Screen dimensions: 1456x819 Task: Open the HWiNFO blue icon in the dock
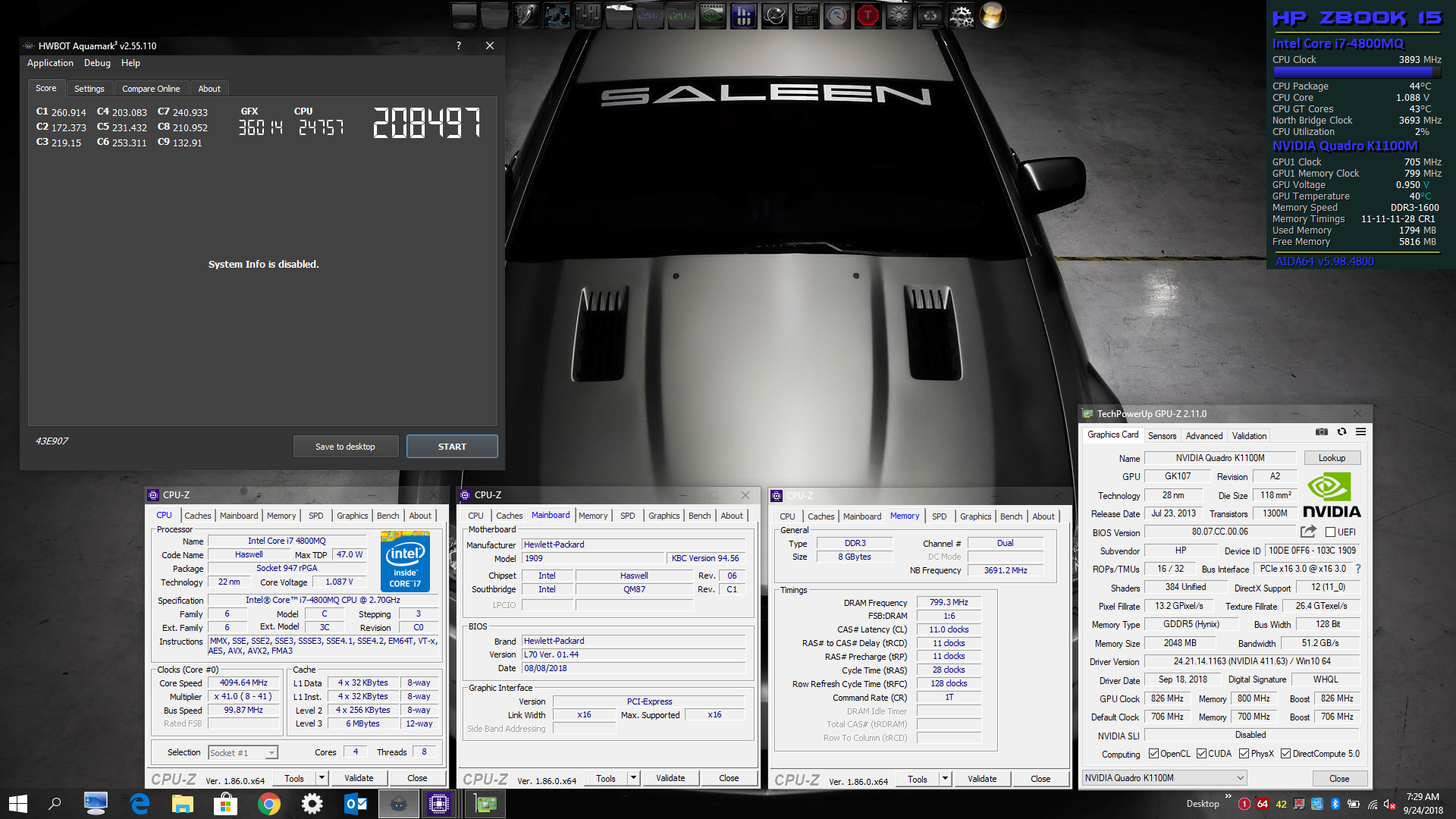(743, 15)
